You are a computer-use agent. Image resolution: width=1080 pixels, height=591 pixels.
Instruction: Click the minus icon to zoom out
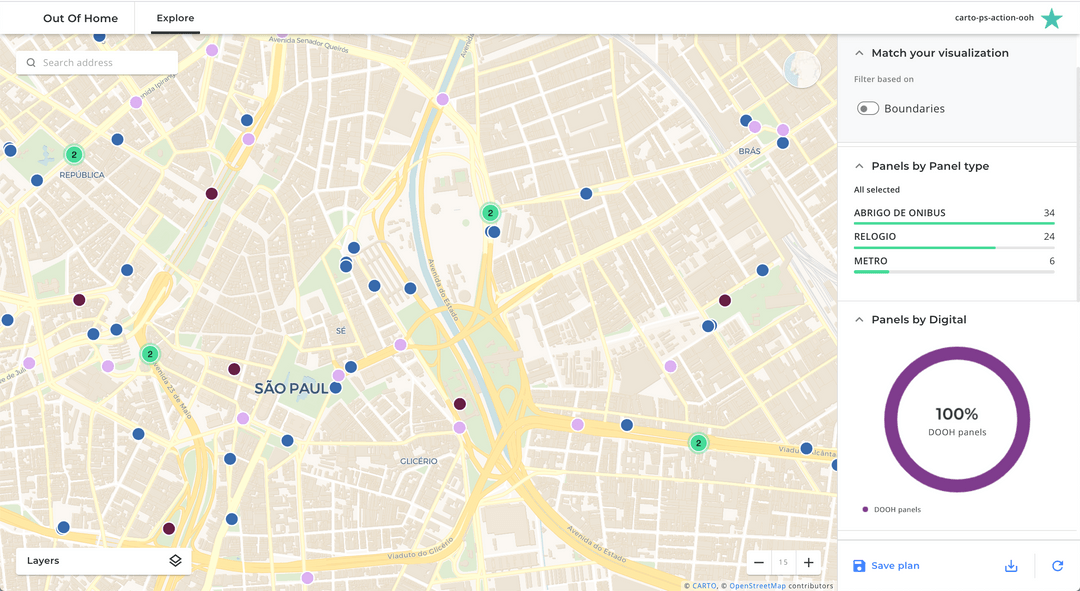click(x=758, y=562)
